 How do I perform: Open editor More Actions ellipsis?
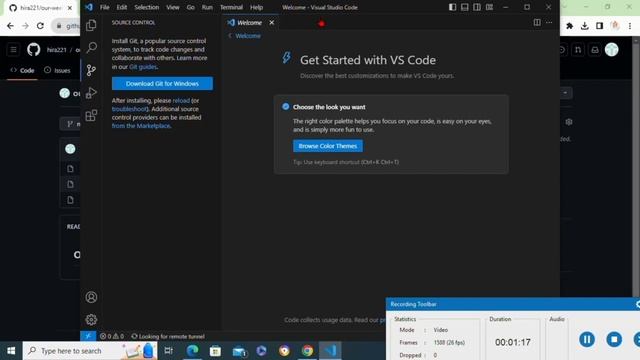click(549, 22)
